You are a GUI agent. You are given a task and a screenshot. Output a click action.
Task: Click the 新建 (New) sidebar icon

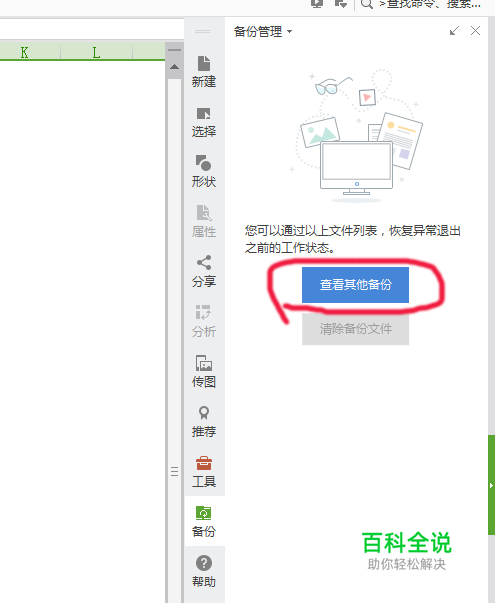tap(204, 72)
